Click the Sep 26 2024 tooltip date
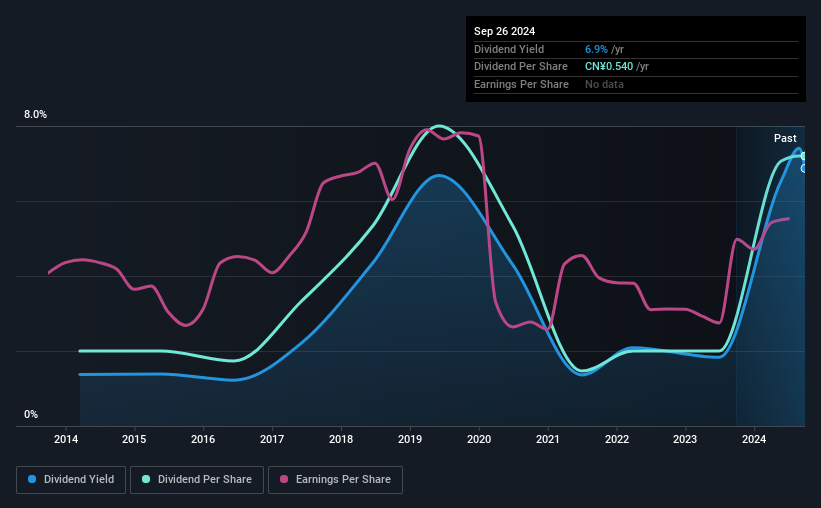This screenshot has height=508, width=821. click(505, 31)
